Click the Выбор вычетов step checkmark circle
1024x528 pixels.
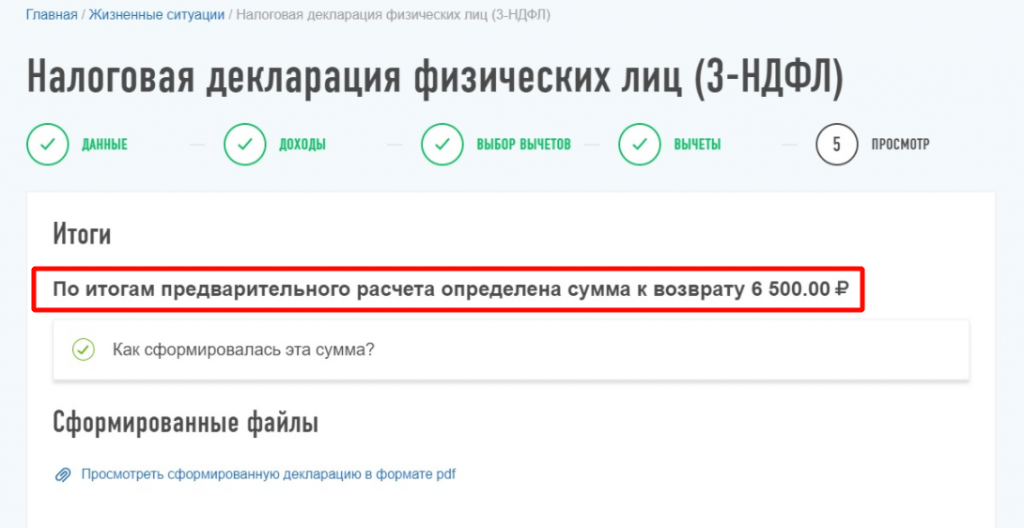pos(442,144)
